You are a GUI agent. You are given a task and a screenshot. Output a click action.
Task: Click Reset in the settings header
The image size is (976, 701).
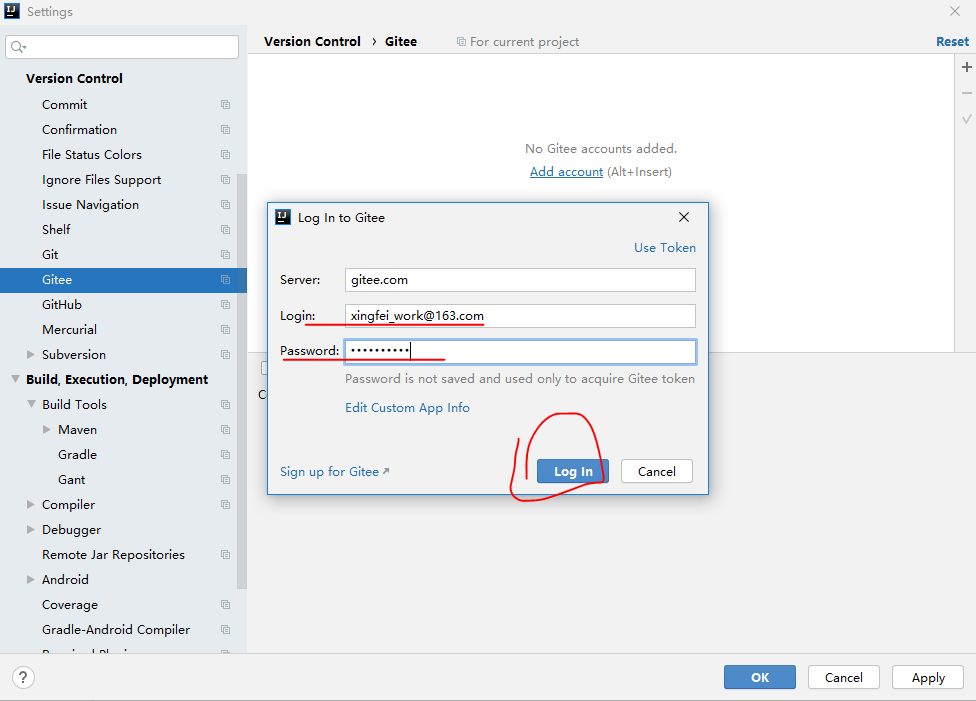(x=952, y=42)
